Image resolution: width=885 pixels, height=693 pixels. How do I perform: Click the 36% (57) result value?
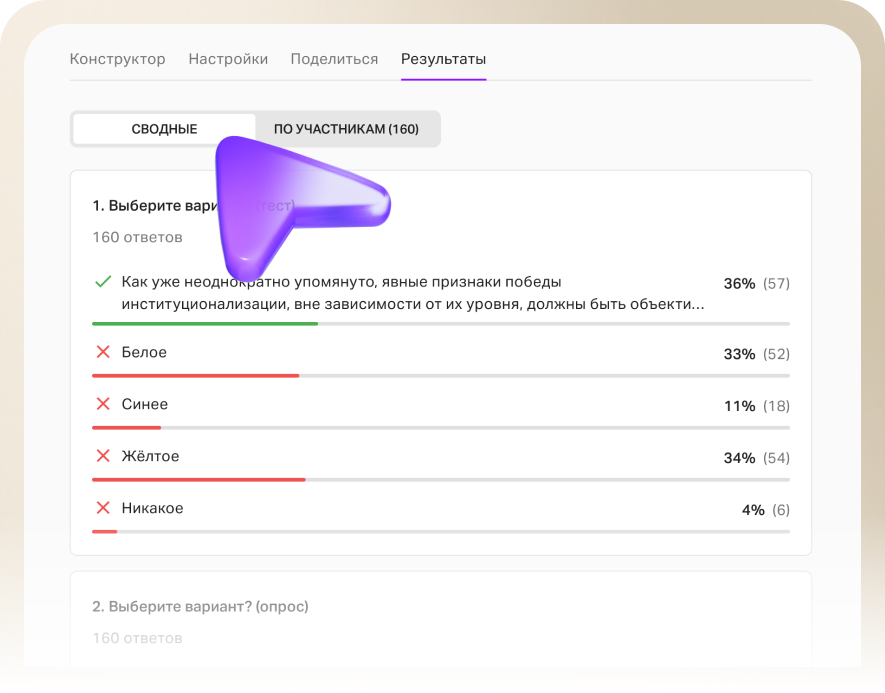click(x=755, y=283)
